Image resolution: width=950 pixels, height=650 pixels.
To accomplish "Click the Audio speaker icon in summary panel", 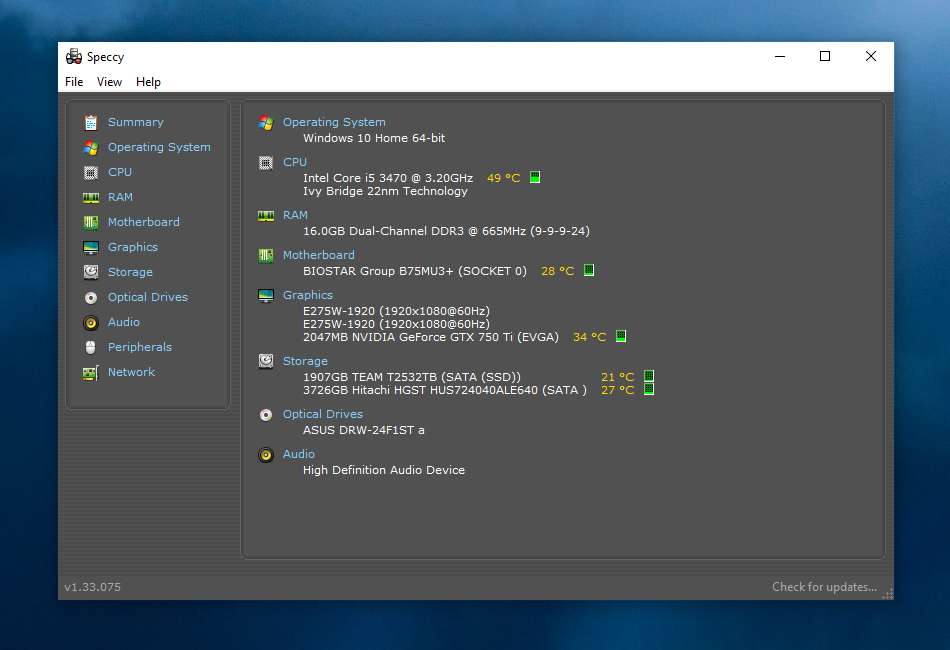I will (x=266, y=454).
